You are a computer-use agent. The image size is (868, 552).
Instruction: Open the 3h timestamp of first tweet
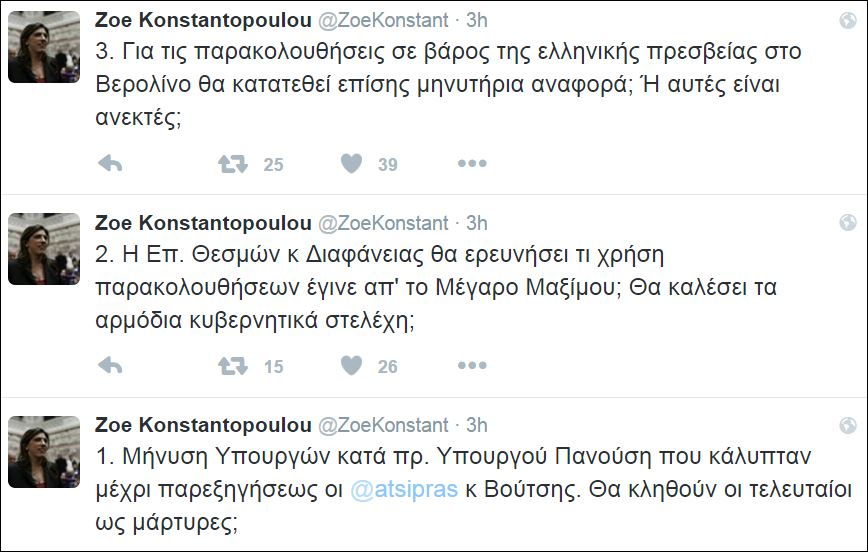click(x=477, y=20)
